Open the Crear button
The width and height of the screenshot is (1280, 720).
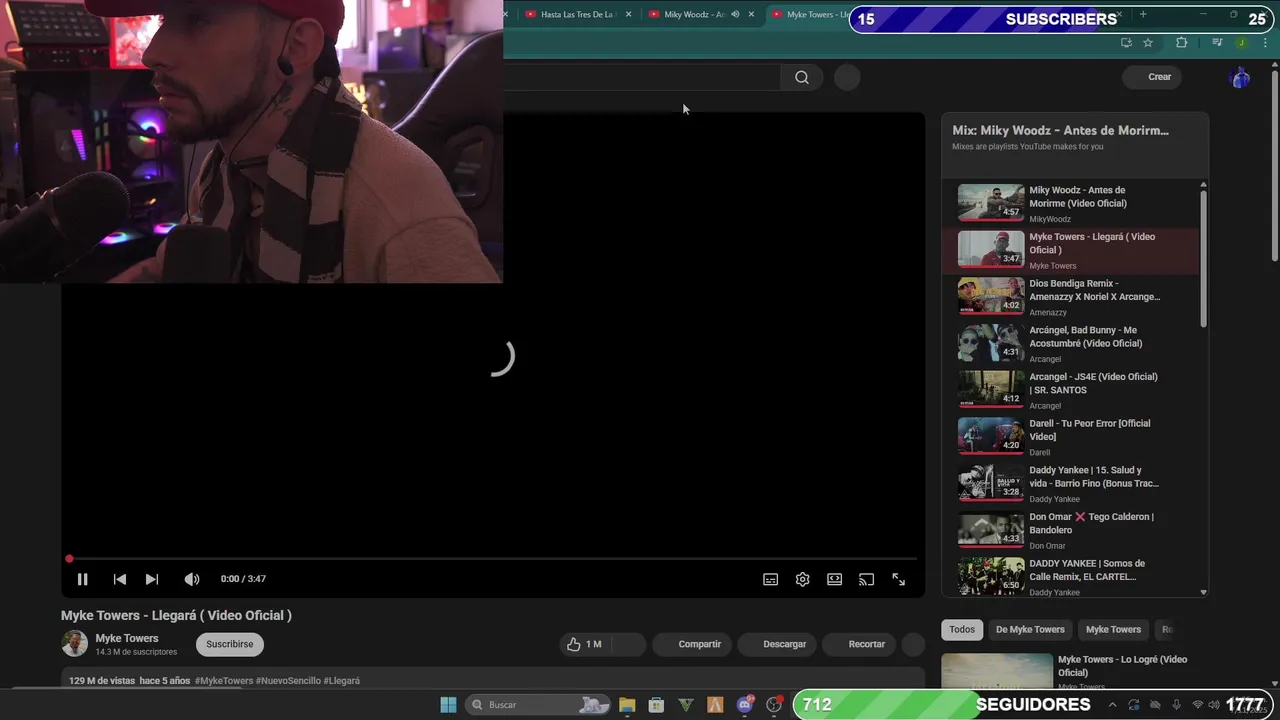pyautogui.click(x=1152, y=77)
